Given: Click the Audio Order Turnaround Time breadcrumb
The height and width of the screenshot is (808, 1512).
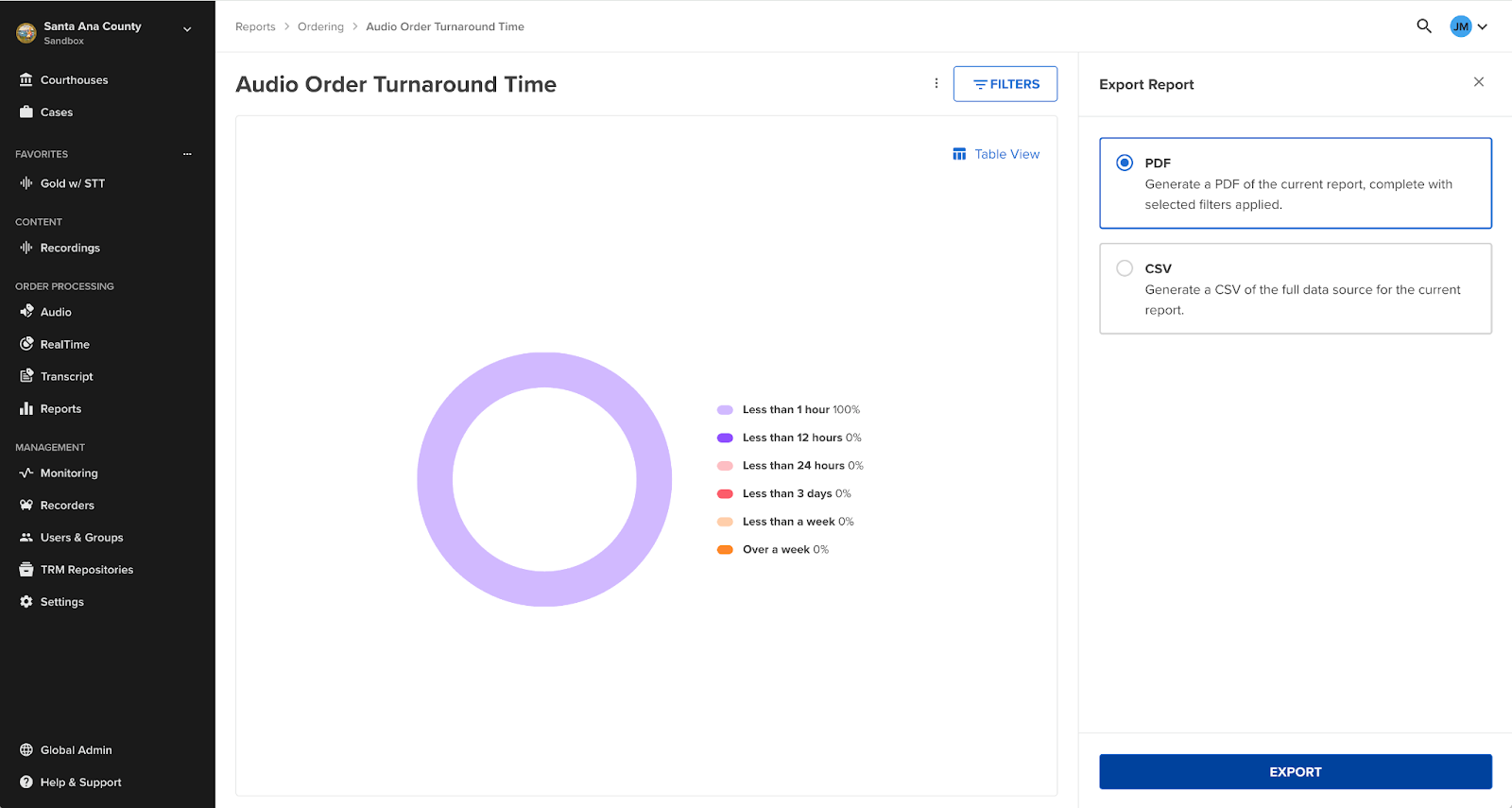Looking at the screenshot, I should [445, 26].
